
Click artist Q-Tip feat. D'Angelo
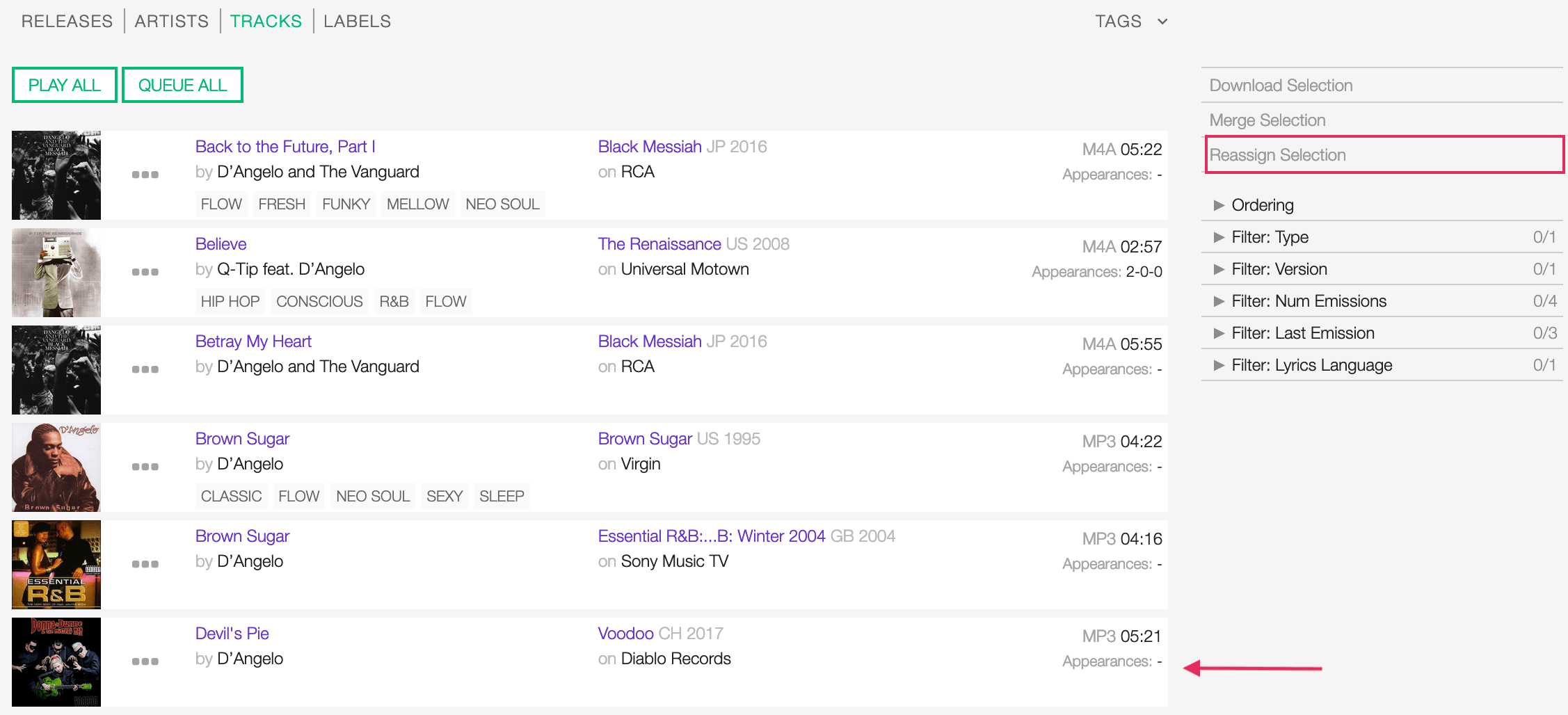(x=291, y=269)
